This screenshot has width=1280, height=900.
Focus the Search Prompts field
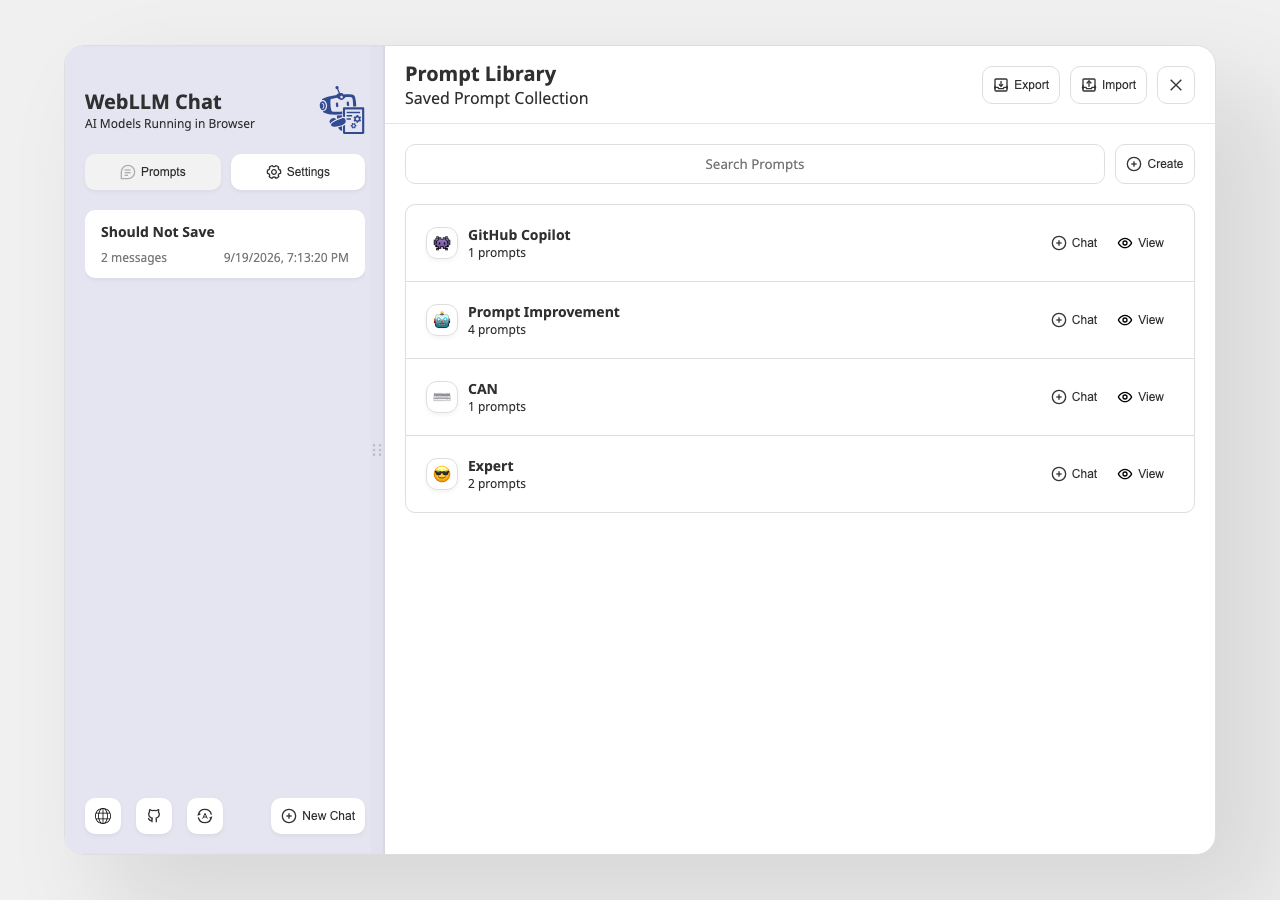tap(755, 164)
